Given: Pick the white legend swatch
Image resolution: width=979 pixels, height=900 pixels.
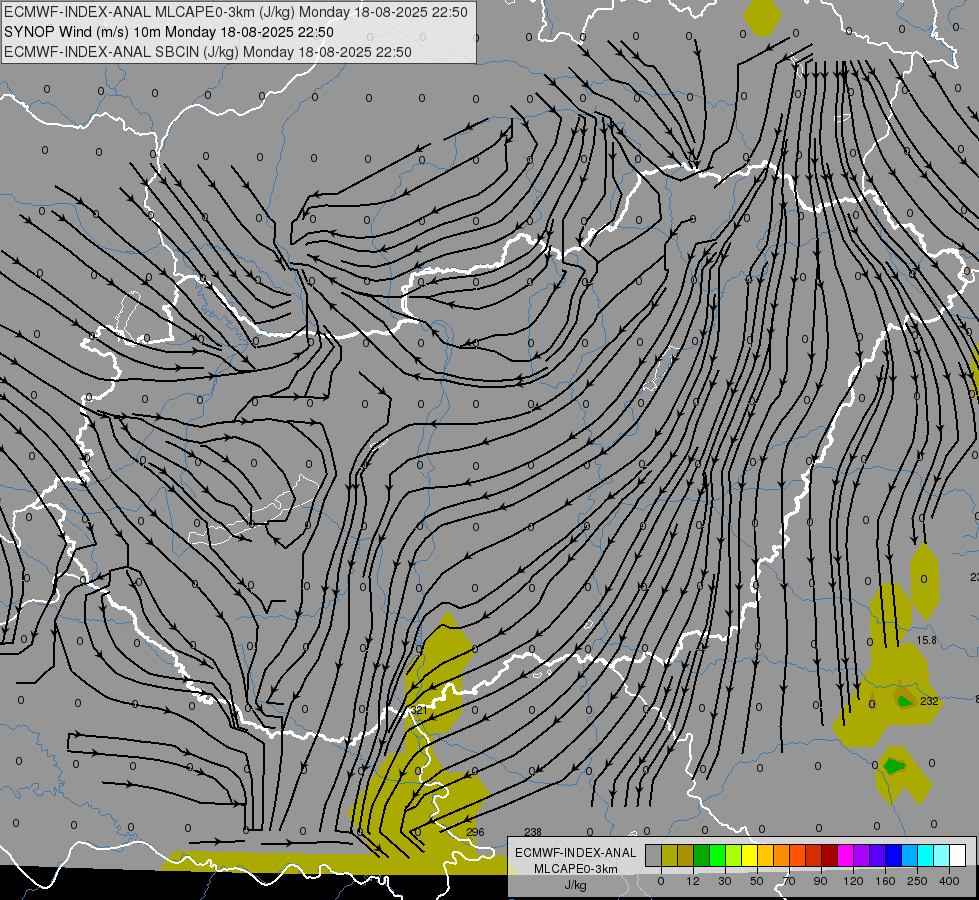Looking at the screenshot, I should tap(958, 855).
